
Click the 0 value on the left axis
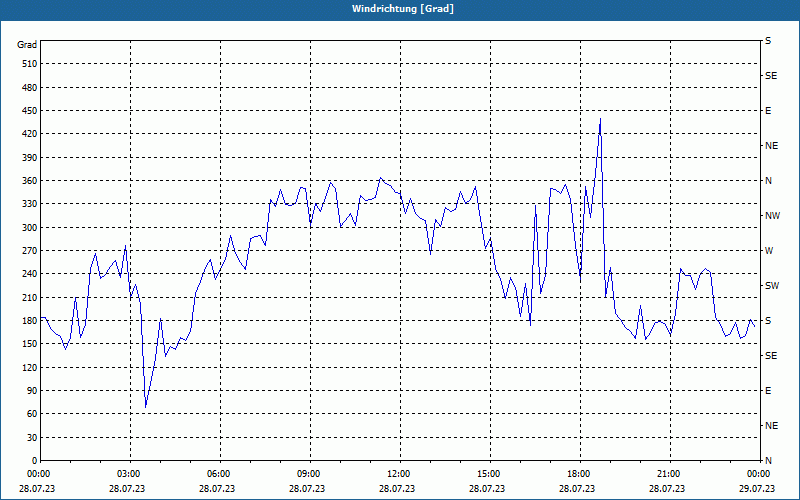pos(35,461)
